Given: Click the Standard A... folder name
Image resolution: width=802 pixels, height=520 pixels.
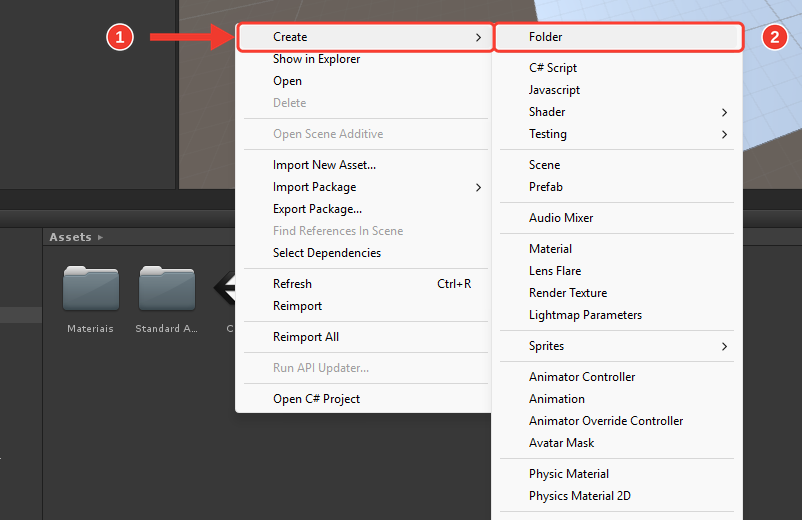Looking at the screenshot, I should pos(166,329).
